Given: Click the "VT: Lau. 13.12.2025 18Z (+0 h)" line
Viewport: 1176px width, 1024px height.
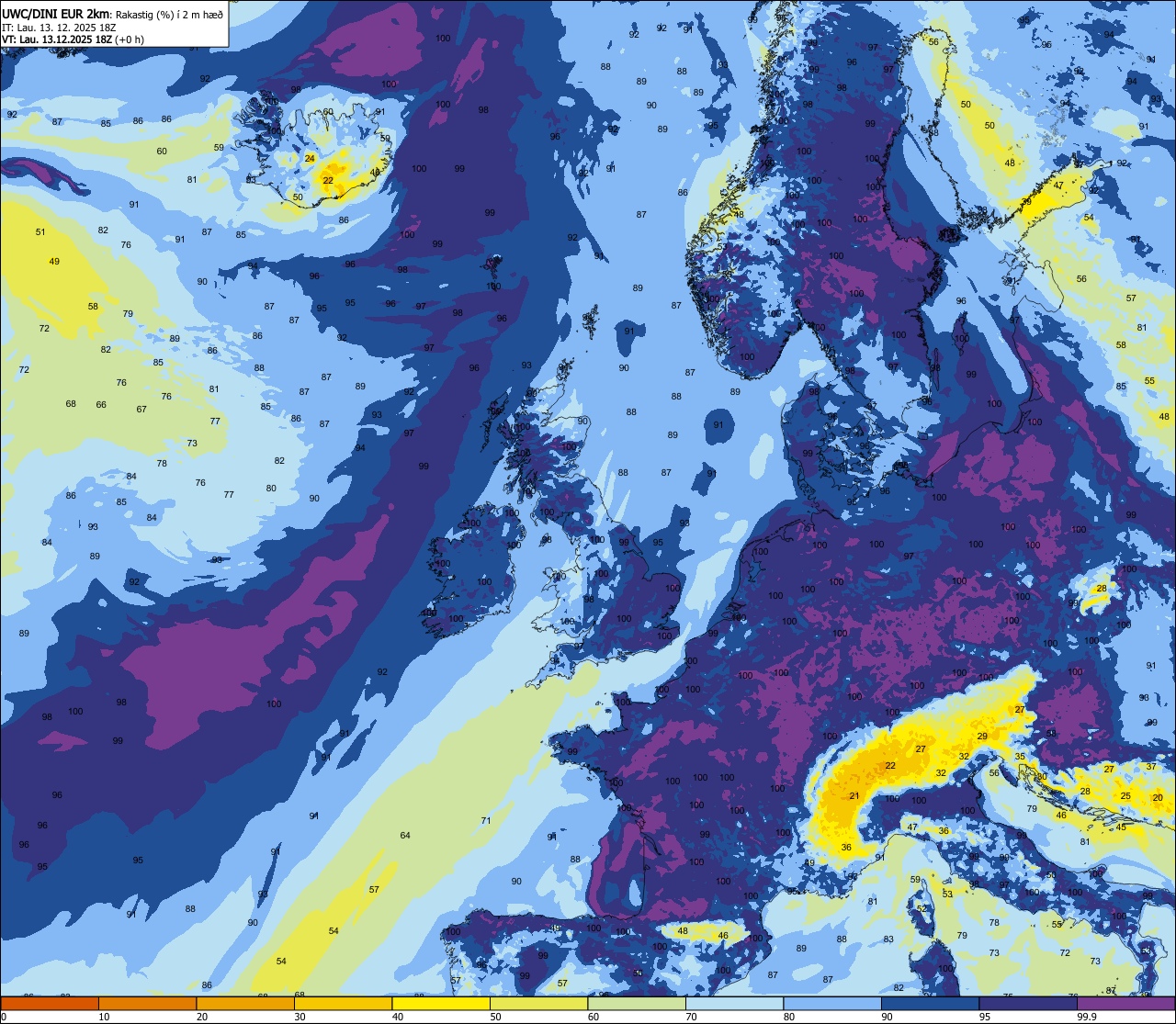Looking at the screenshot, I should pos(73,39).
